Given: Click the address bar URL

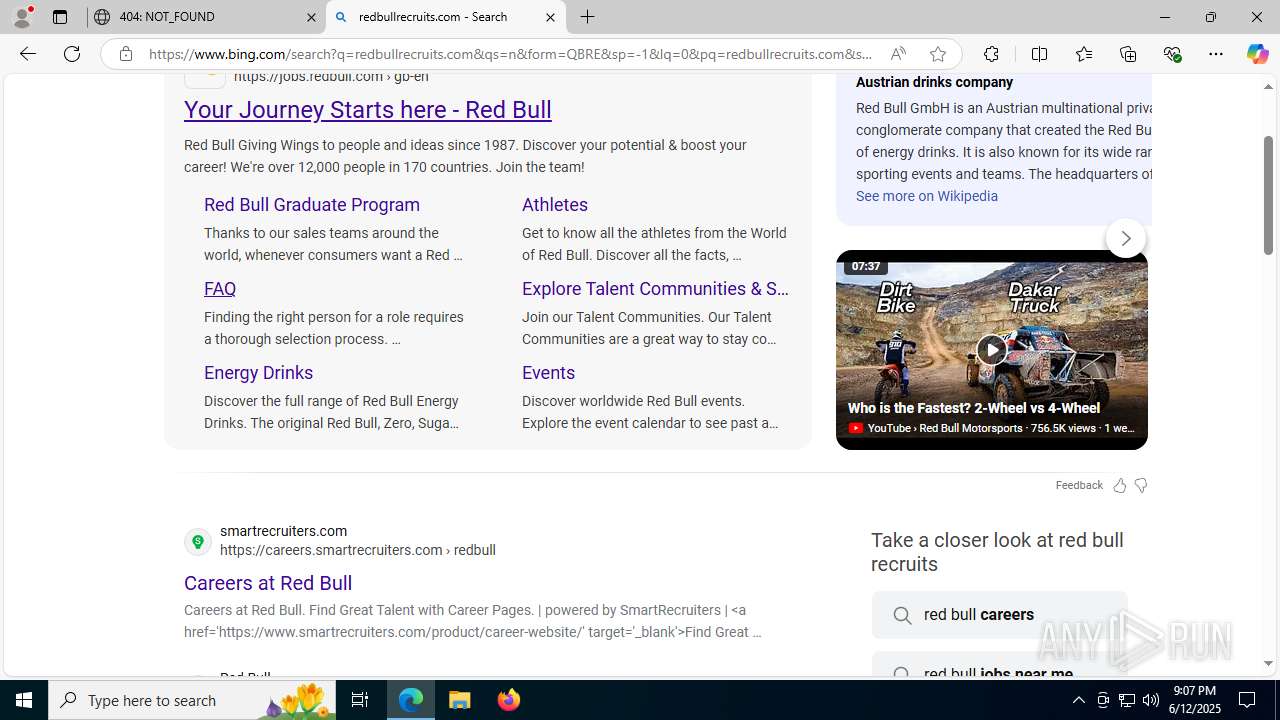Looking at the screenshot, I should point(510,54).
